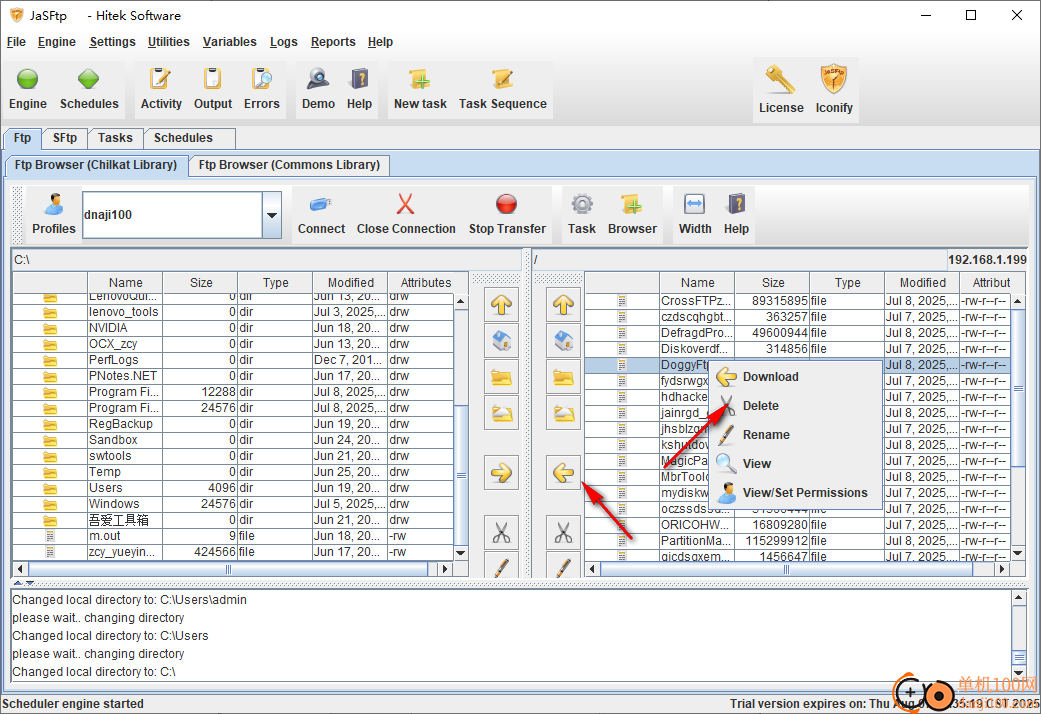Go to remote home directory icon
This screenshot has width=1041, height=714.
tap(563, 341)
